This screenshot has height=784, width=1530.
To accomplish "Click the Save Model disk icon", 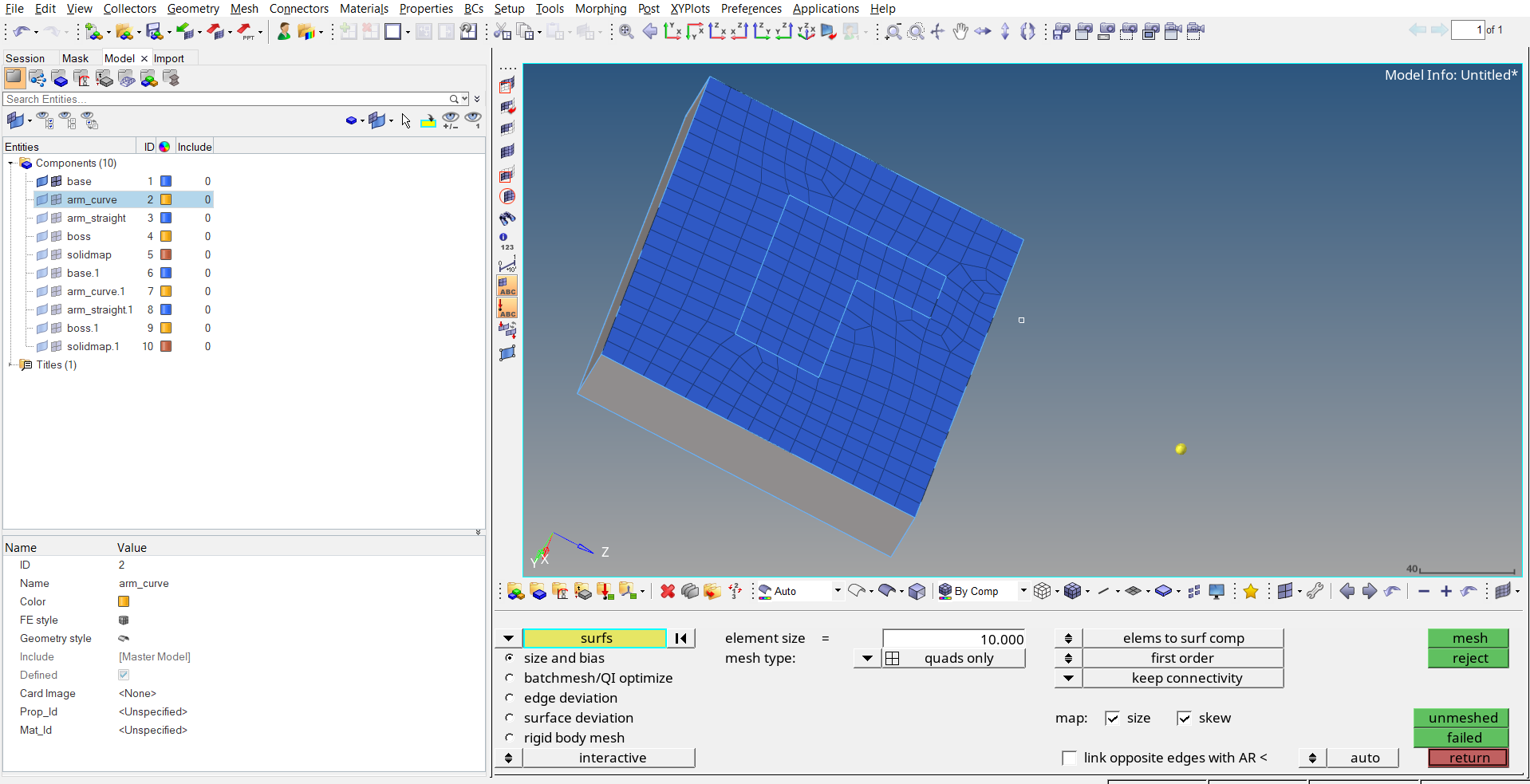I will pyautogui.click(x=154, y=31).
